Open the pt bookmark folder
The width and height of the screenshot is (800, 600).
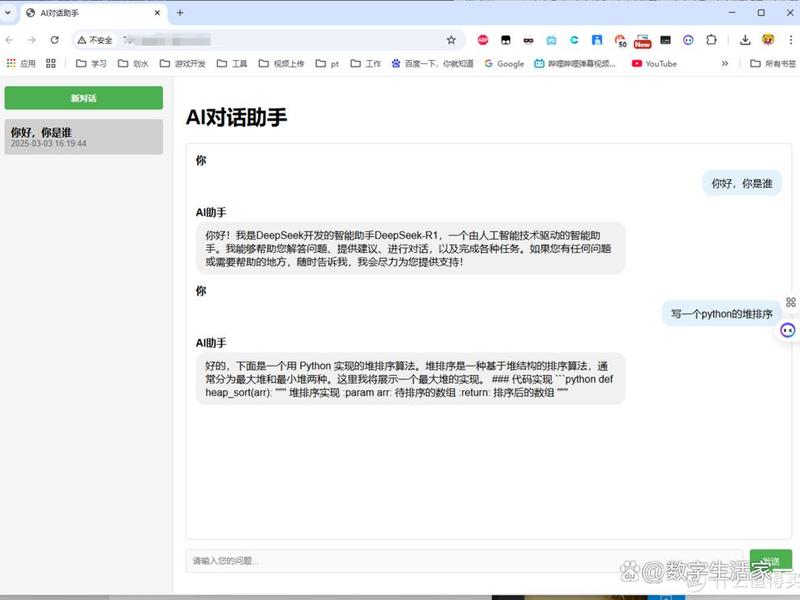(328, 63)
